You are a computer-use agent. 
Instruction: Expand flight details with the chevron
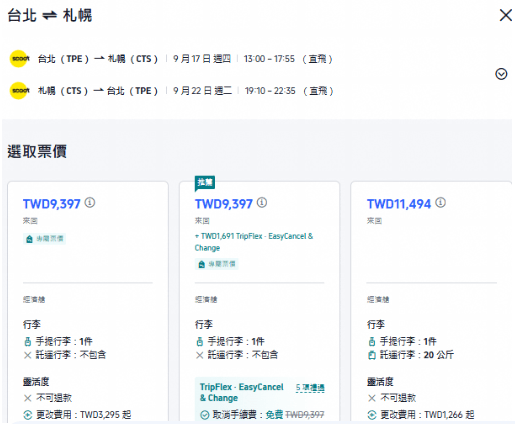click(501, 74)
